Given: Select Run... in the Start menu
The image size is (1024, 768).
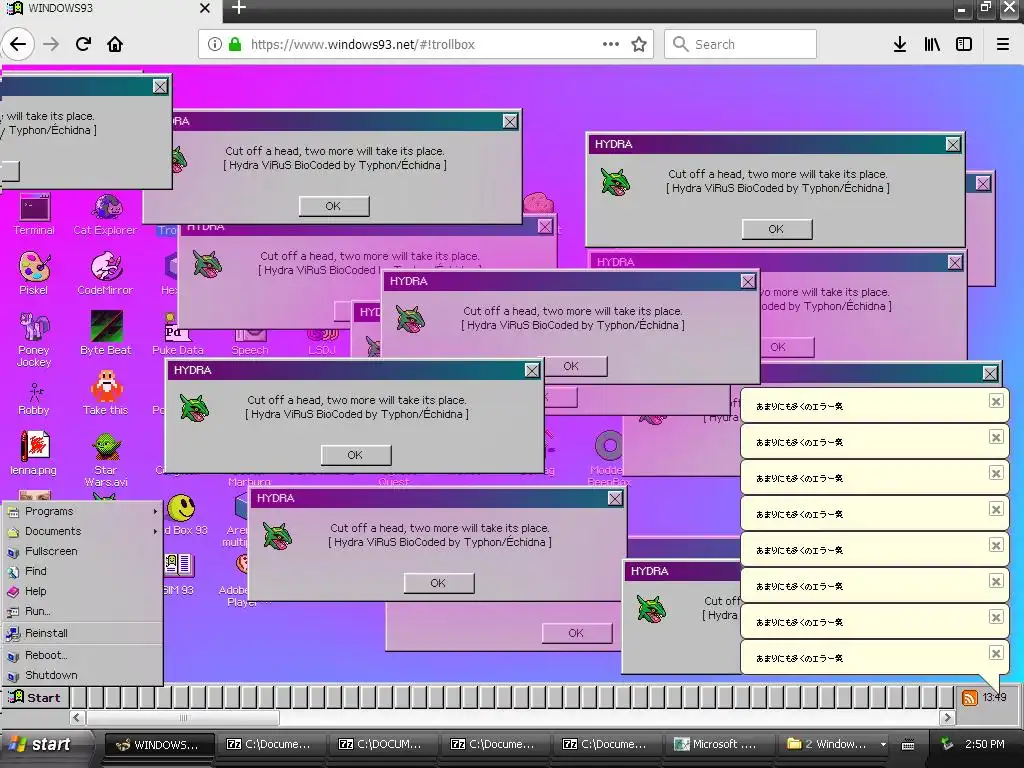Looking at the screenshot, I should (82, 611).
